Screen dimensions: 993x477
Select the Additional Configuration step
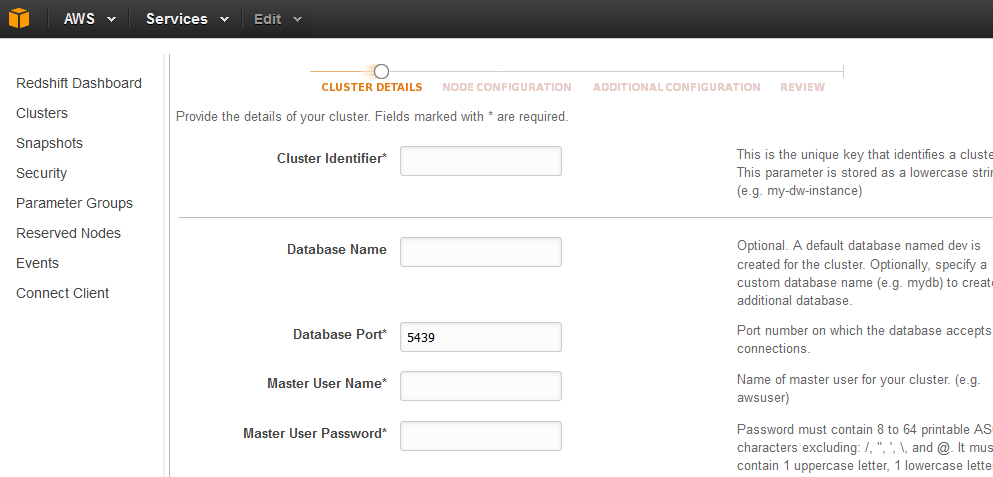676,87
